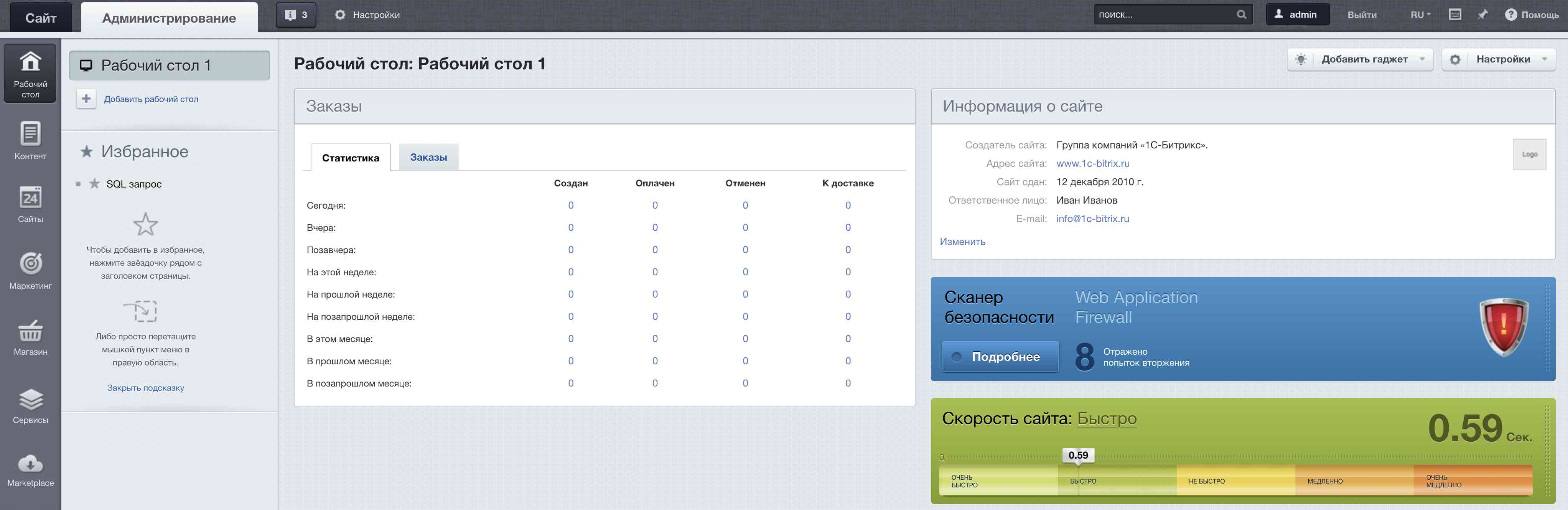Click the notifications counter showing 3
1568x510 pixels.
coord(296,15)
